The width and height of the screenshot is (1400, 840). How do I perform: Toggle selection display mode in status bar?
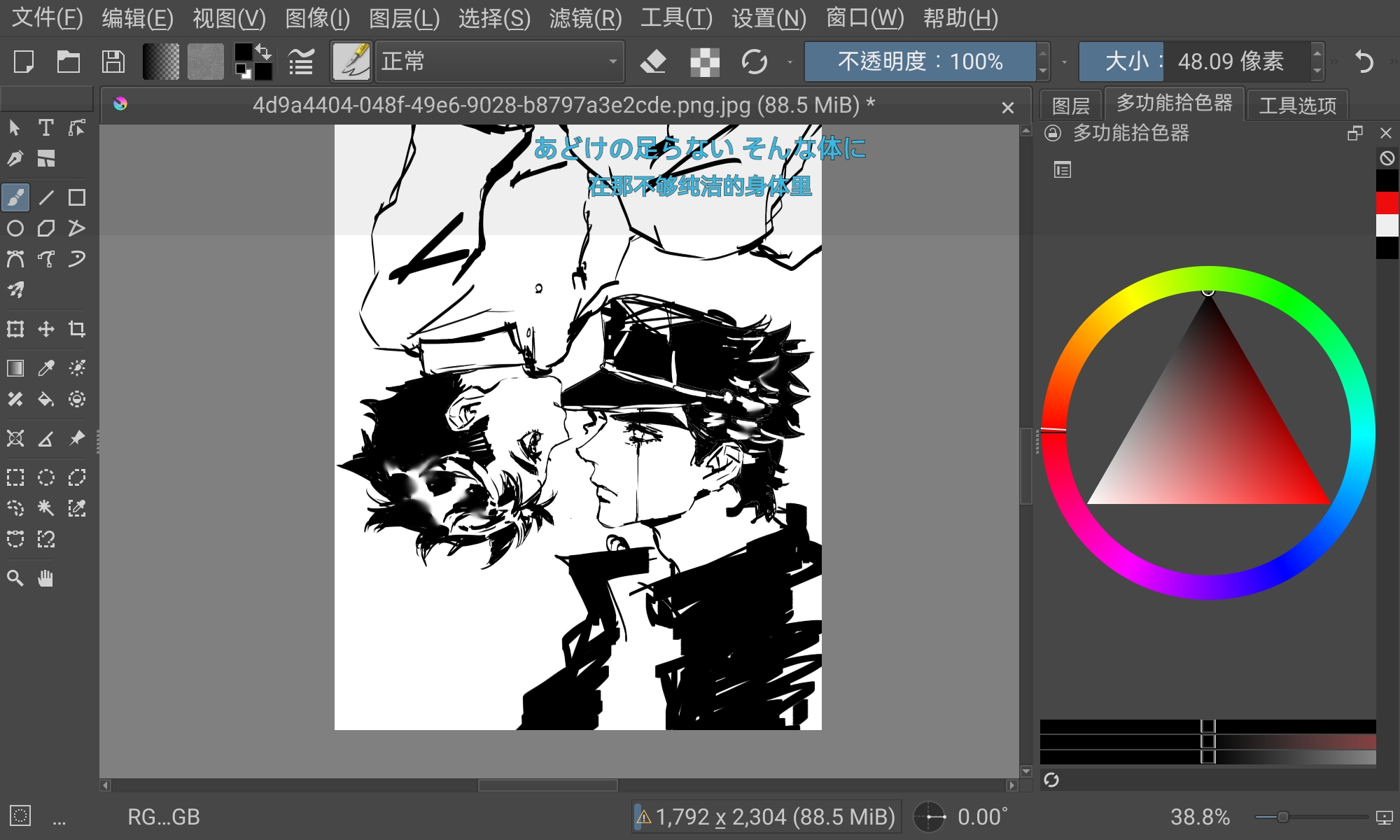(x=20, y=816)
